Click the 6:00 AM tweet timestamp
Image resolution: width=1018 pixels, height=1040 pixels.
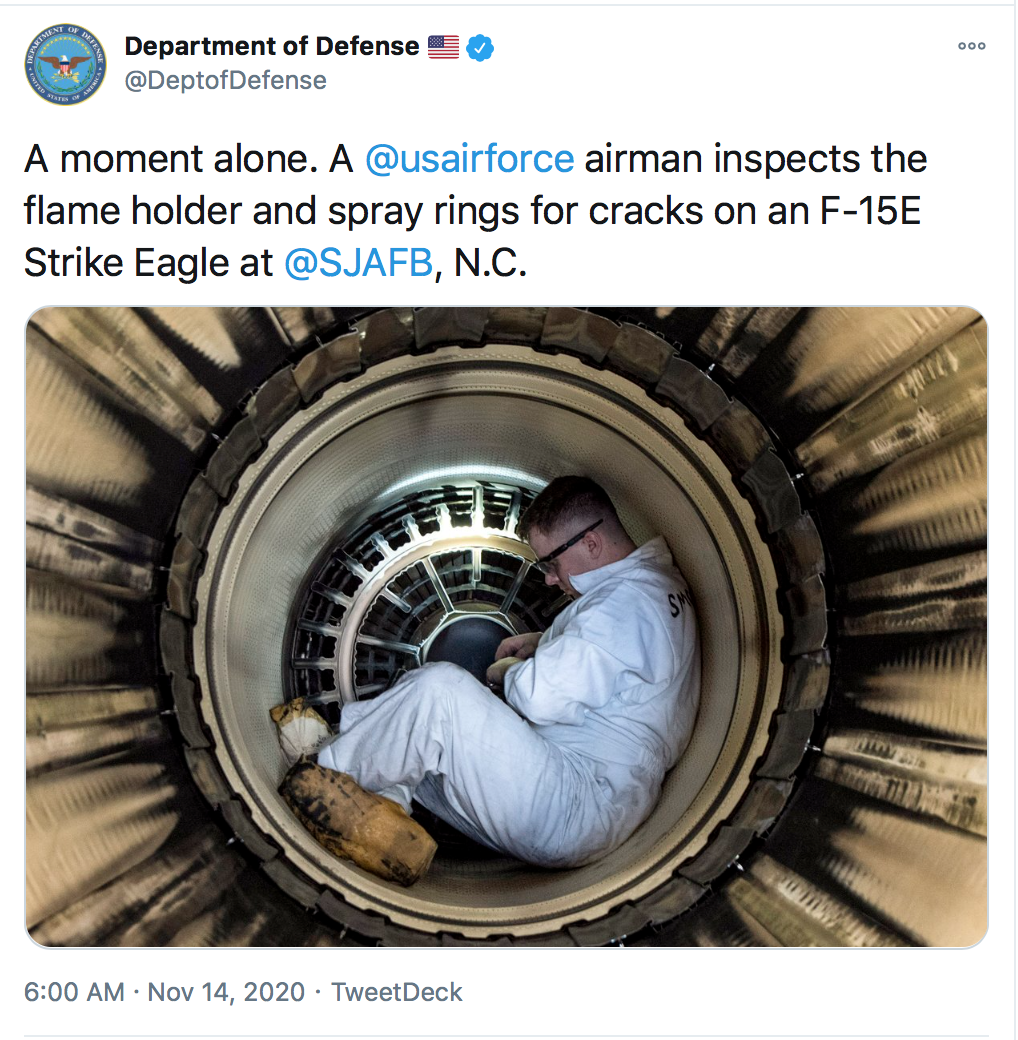(74, 992)
